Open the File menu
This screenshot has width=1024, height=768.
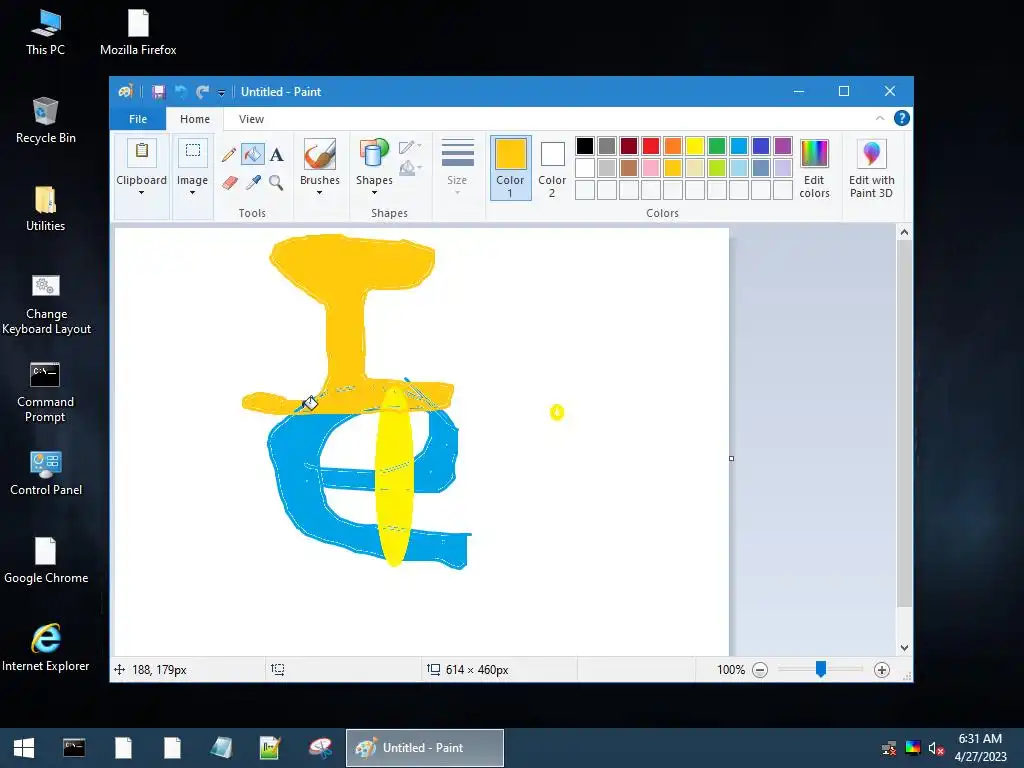[x=138, y=119]
